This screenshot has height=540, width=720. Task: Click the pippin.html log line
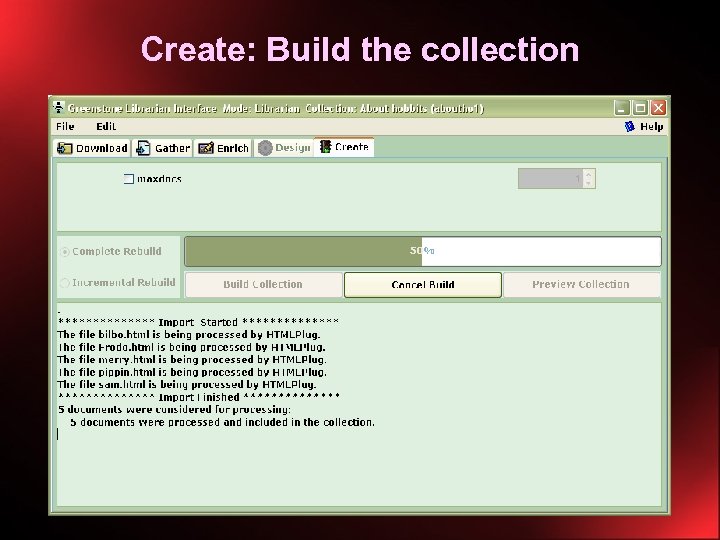192,372
